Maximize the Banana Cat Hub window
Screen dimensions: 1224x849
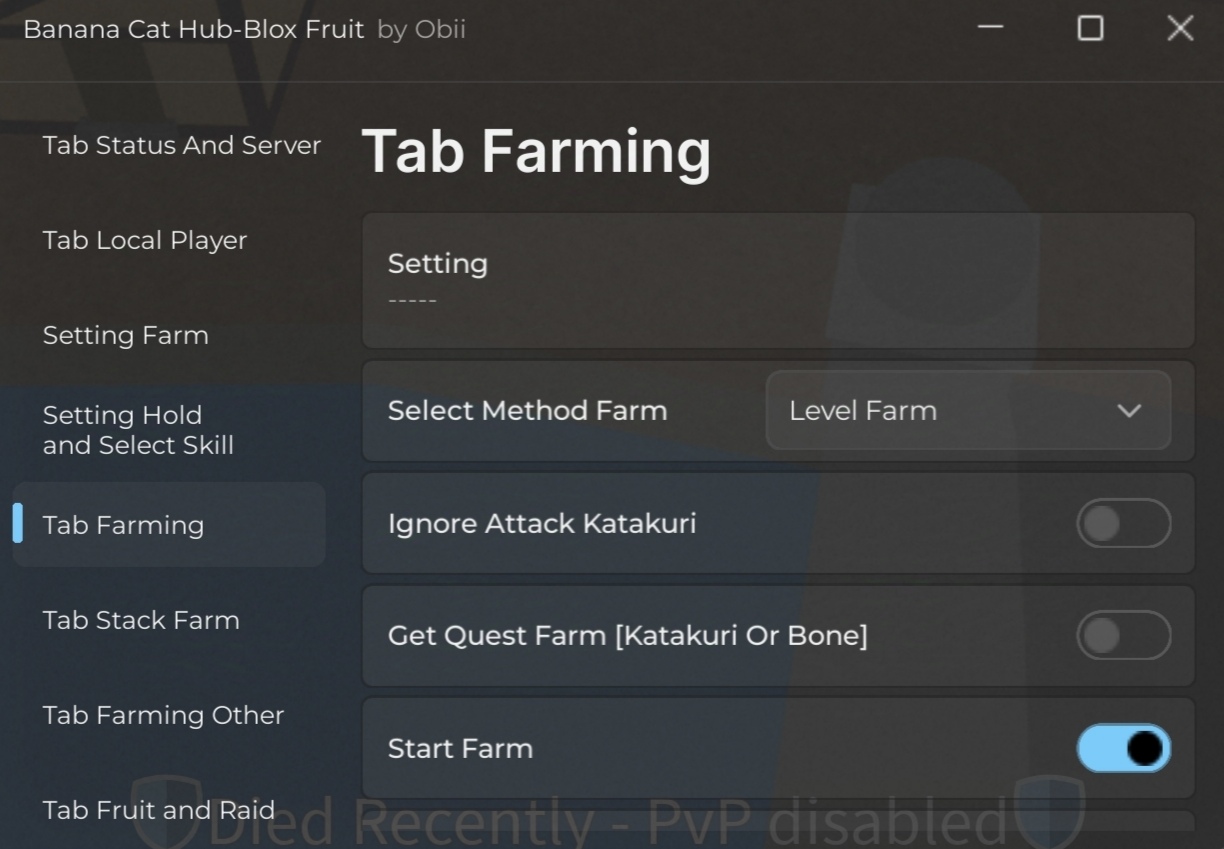(x=1090, y=28)
